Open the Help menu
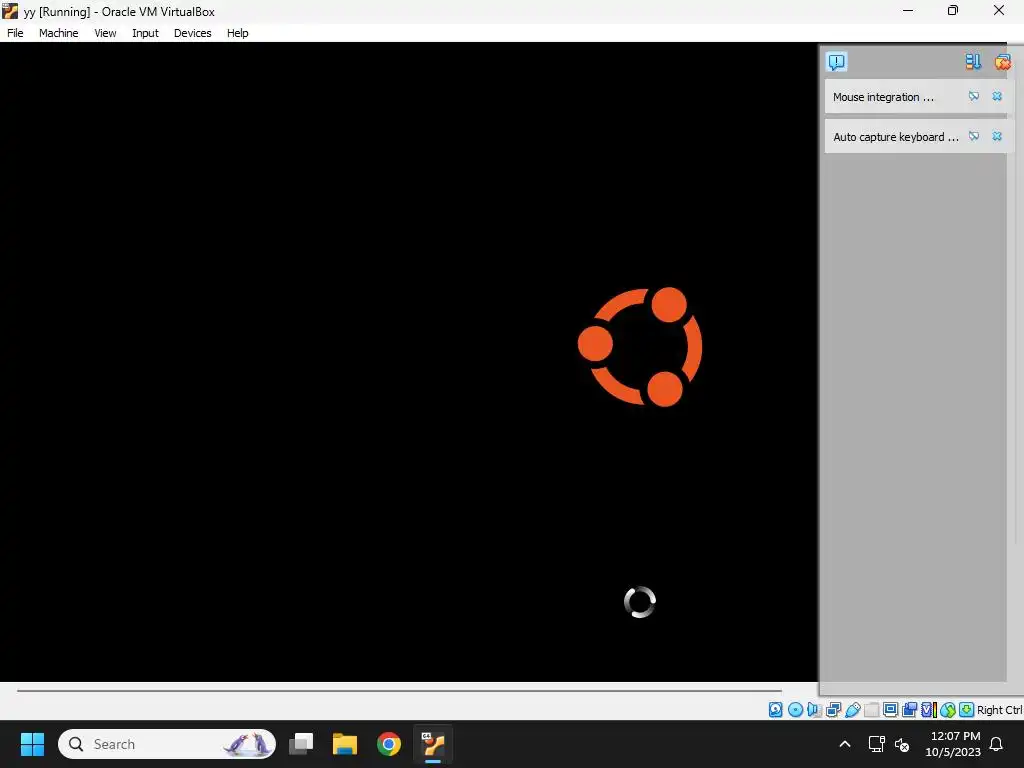This screenshot has height=768, width=1024. pyautogui.click(x=238, y=33)
